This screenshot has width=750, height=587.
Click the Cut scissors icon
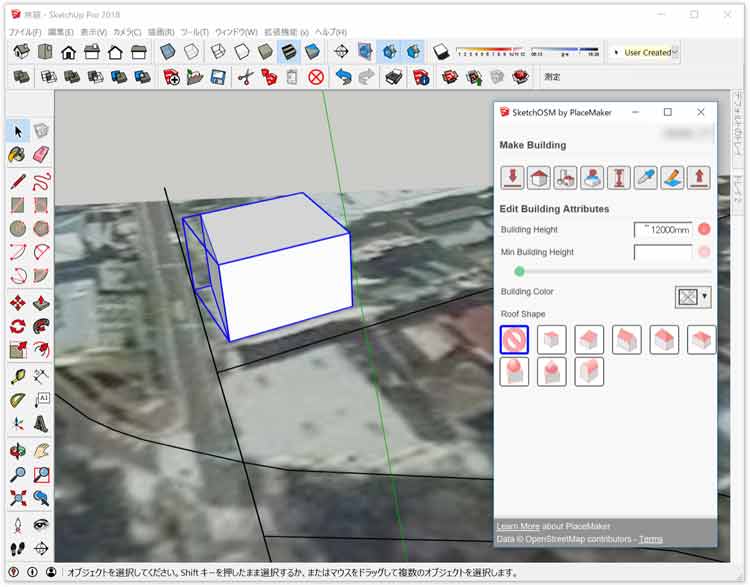tap(245, 77)
